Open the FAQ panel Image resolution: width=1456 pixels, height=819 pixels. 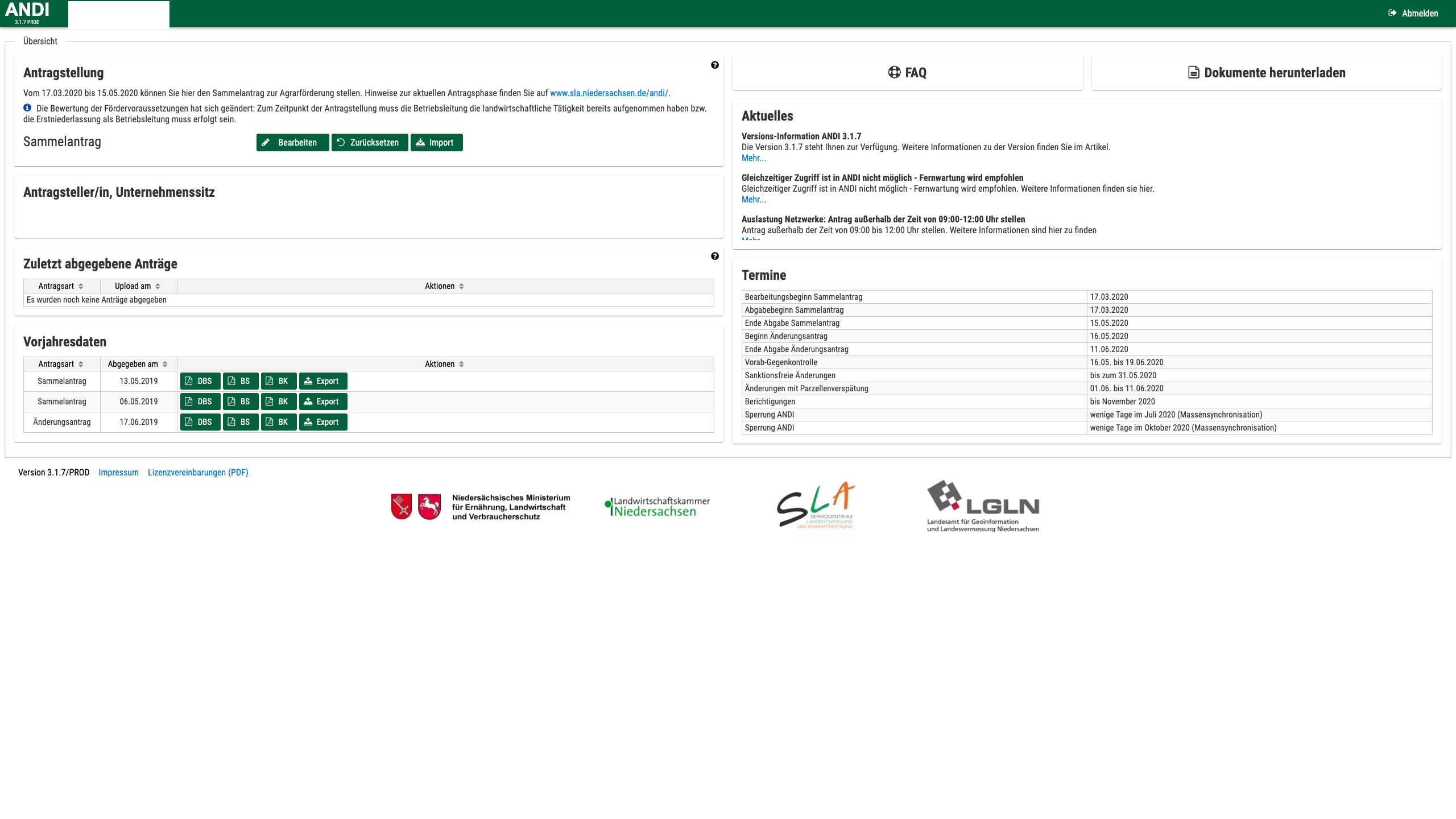point(907,73)
